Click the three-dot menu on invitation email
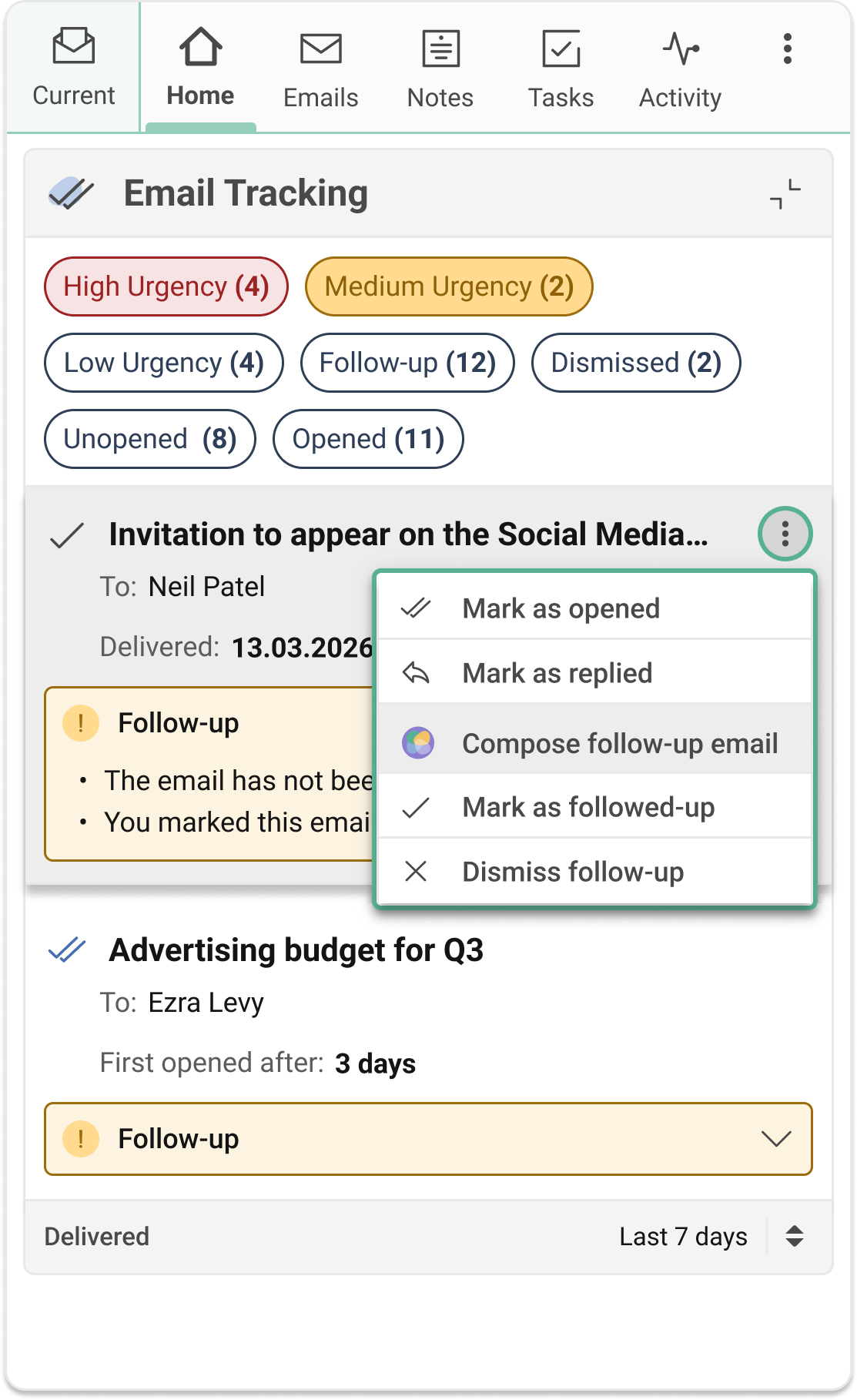857x1400 pixels. (x=785, y=534)
